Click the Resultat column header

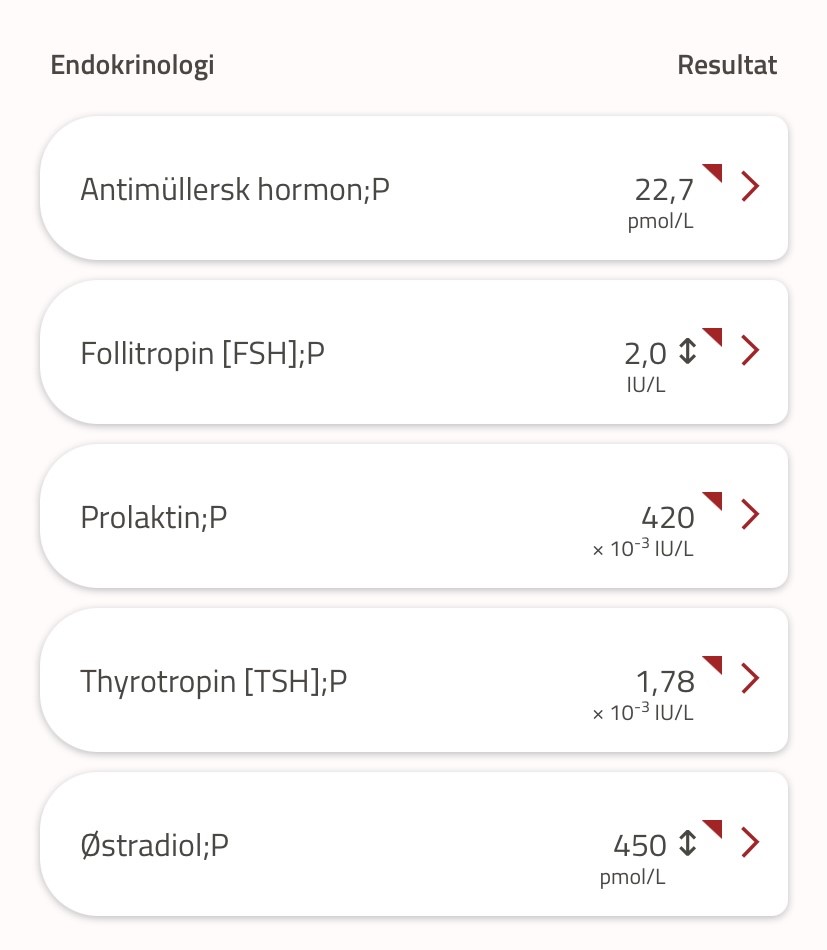pos(727,66)
